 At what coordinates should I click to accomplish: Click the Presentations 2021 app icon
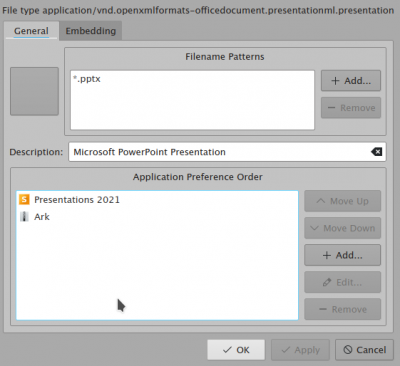pyautogui.click(x=24, y=199)
